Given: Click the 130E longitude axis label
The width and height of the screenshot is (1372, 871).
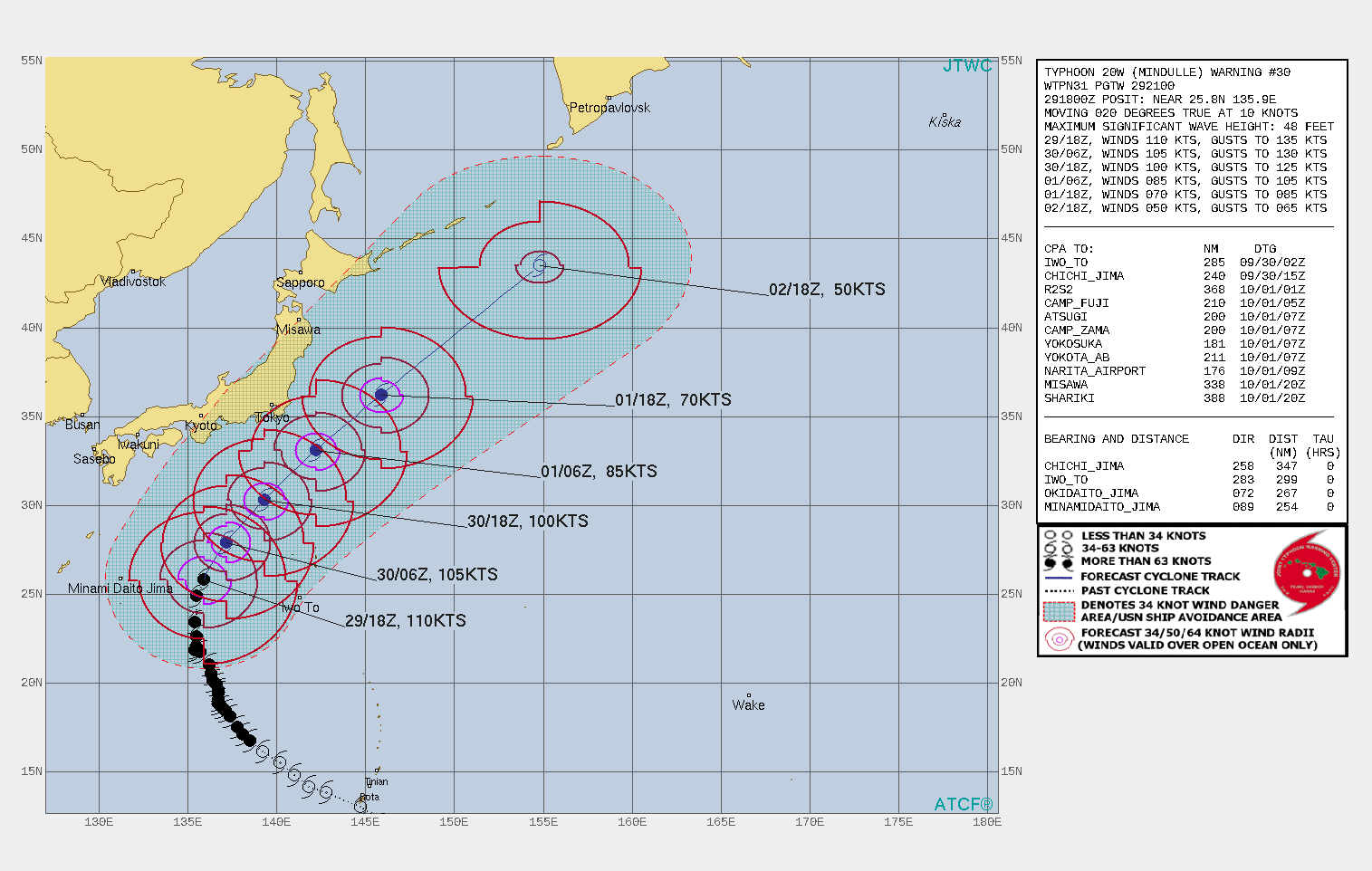Looking at the screenshot, I should tap(98, 822).
